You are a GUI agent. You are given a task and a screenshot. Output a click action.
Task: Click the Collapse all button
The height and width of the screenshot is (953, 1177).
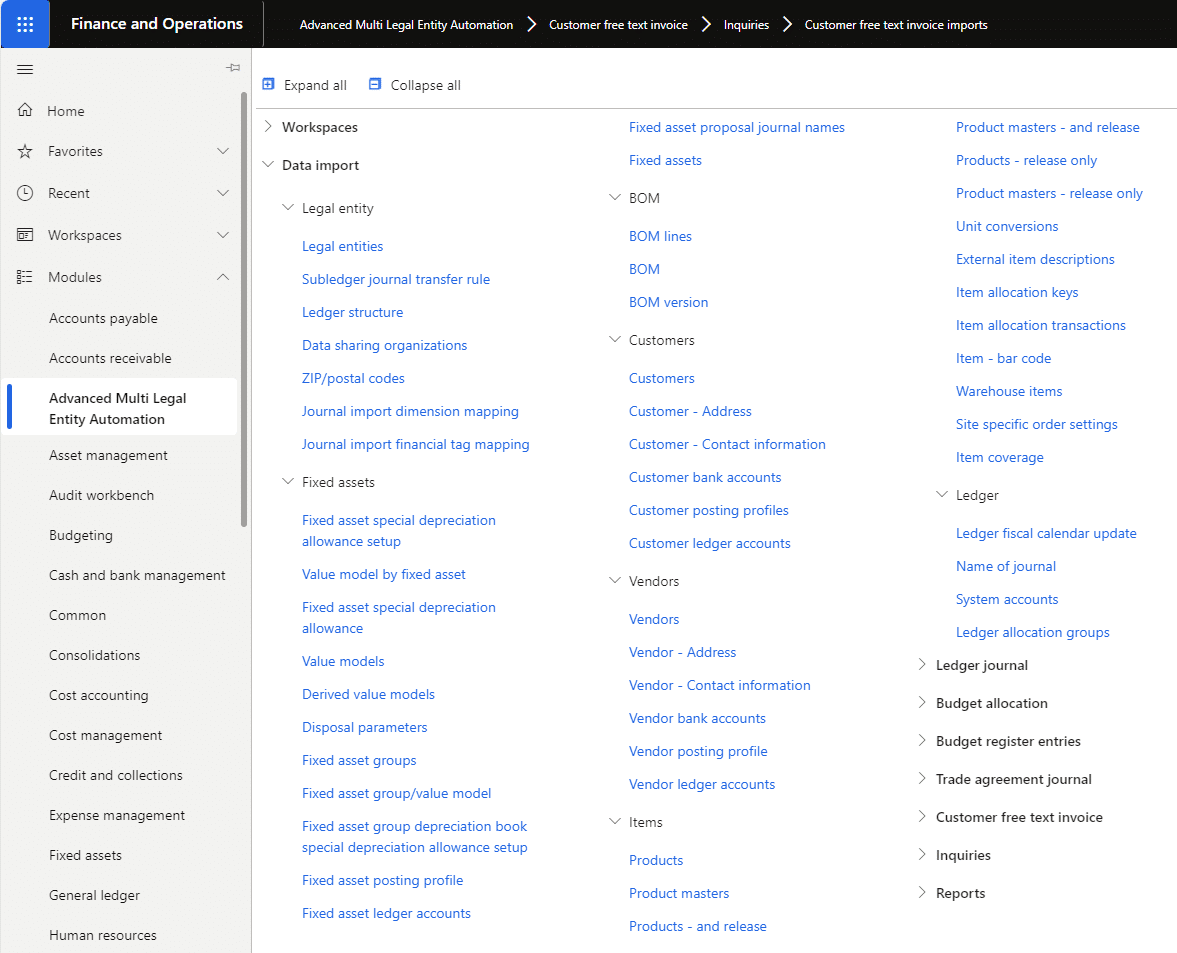pos(414,85)
